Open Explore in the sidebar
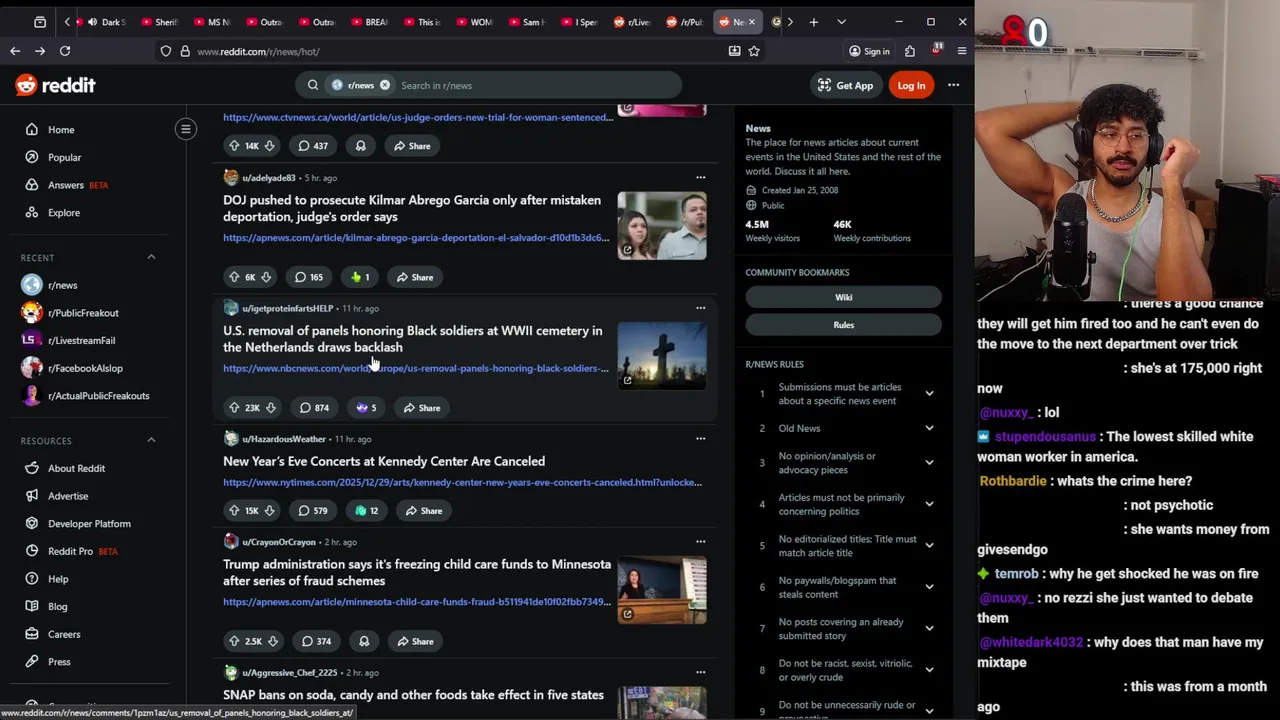 point(63,212)
